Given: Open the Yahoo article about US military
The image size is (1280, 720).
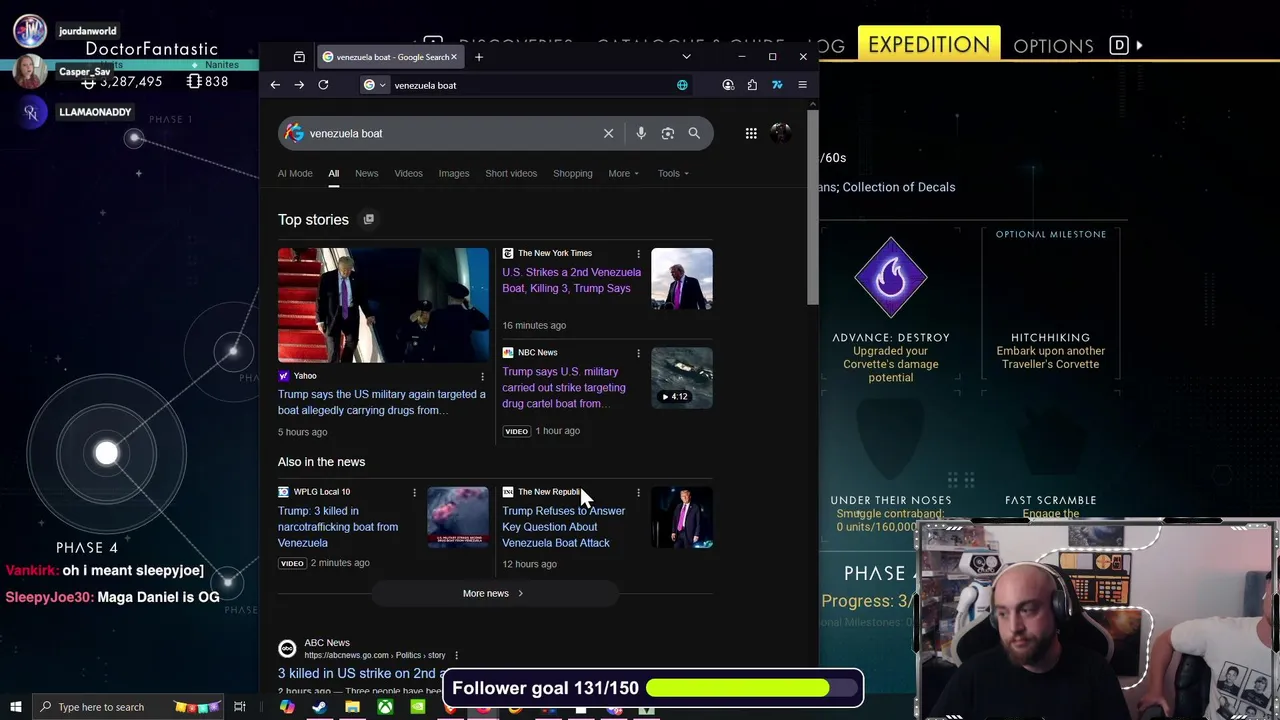Looking at the screenshot, I should point(382,402).
